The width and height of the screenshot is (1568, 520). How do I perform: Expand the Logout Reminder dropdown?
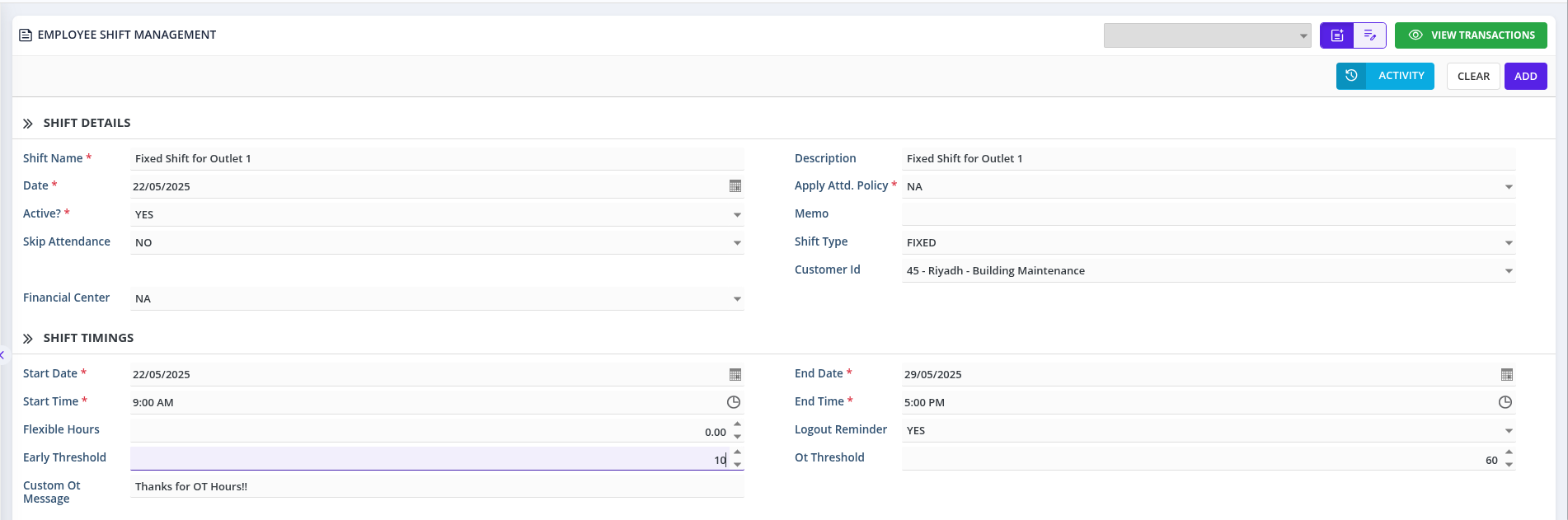click(1508, 431)
